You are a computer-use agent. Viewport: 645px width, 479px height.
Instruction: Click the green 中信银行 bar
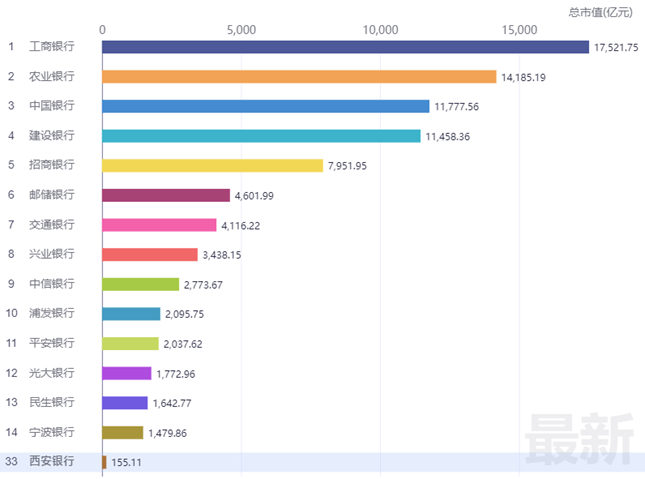click(x=141, y=284)
